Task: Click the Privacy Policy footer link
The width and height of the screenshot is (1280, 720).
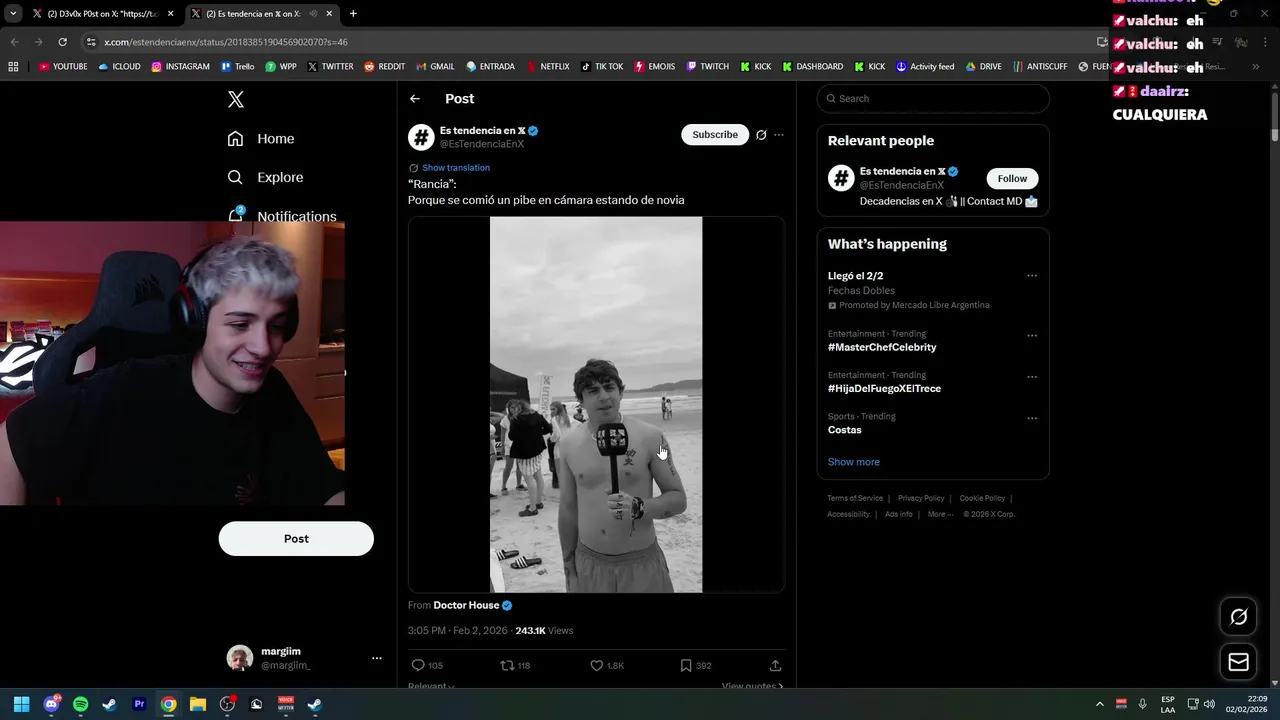Action: pos(921,498)
